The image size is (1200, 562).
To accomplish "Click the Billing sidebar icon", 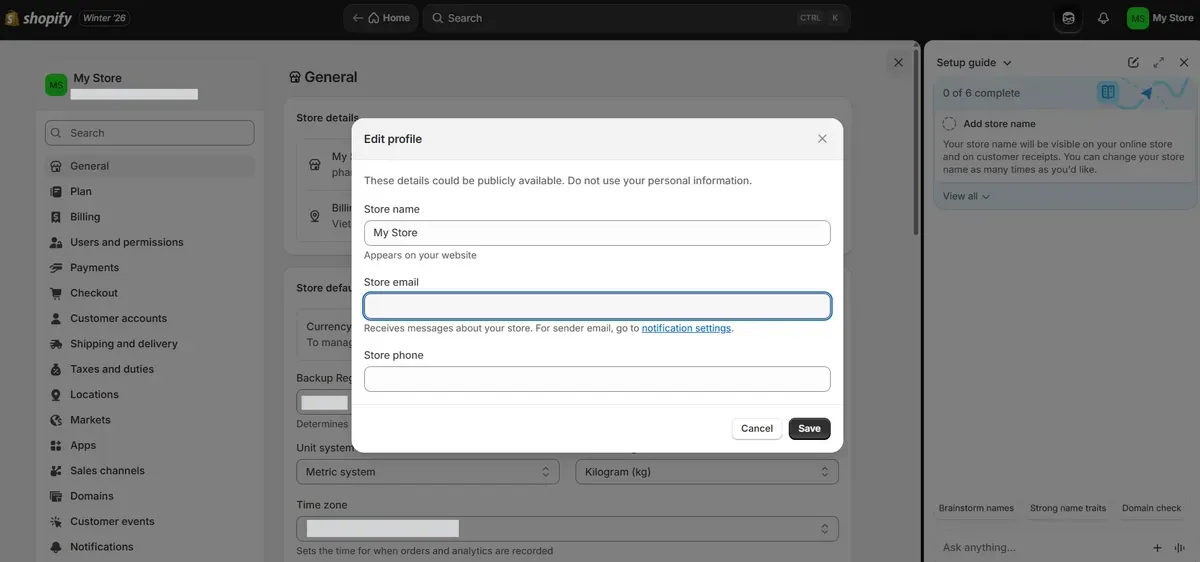I will 57,217.
